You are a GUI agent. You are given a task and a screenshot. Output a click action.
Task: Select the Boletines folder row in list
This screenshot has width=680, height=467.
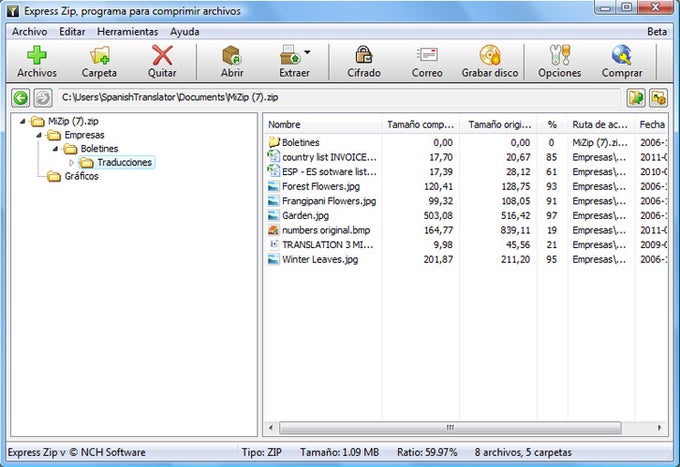(x=466, y=142)
